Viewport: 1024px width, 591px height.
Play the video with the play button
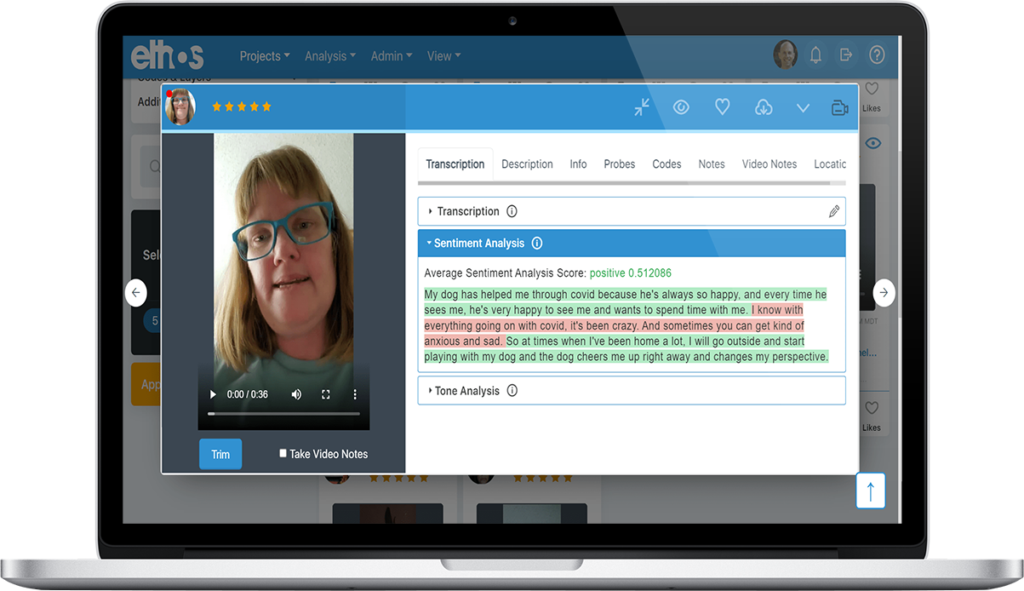point(213,395)
